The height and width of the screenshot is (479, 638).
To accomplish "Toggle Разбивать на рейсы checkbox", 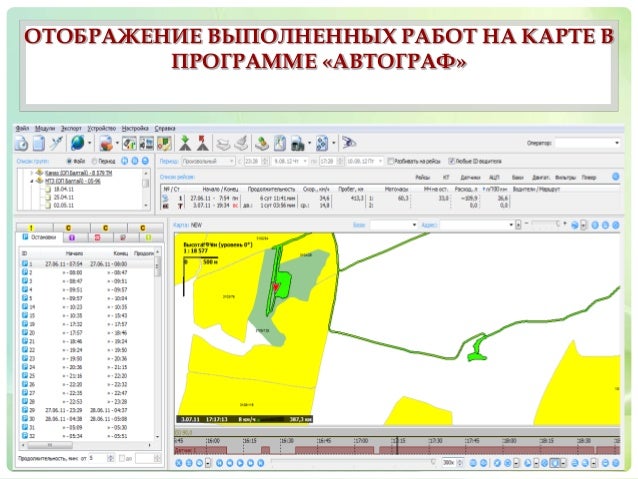I will [391, 161].
